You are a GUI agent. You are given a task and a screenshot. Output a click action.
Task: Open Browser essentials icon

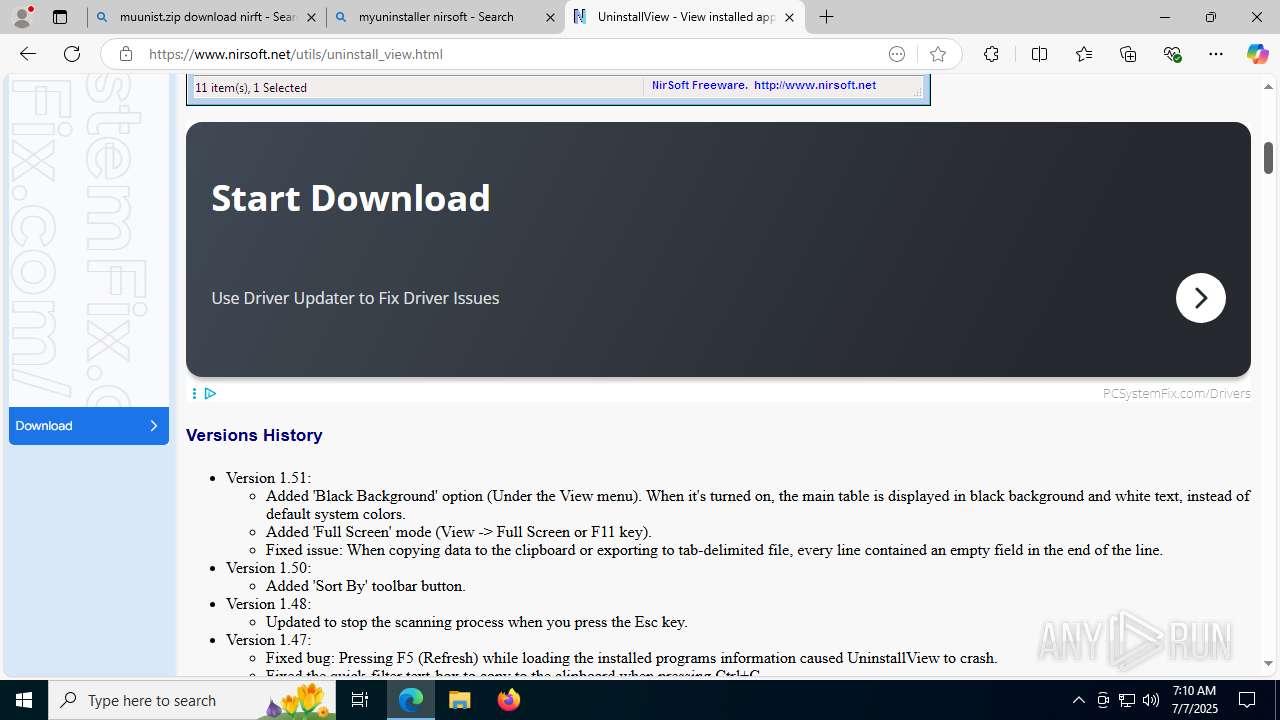1172,54
